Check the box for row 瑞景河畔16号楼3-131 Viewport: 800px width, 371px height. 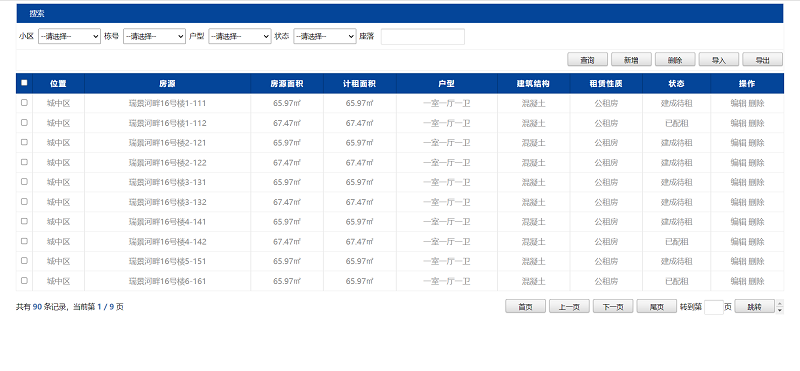(x=24, y=182)
